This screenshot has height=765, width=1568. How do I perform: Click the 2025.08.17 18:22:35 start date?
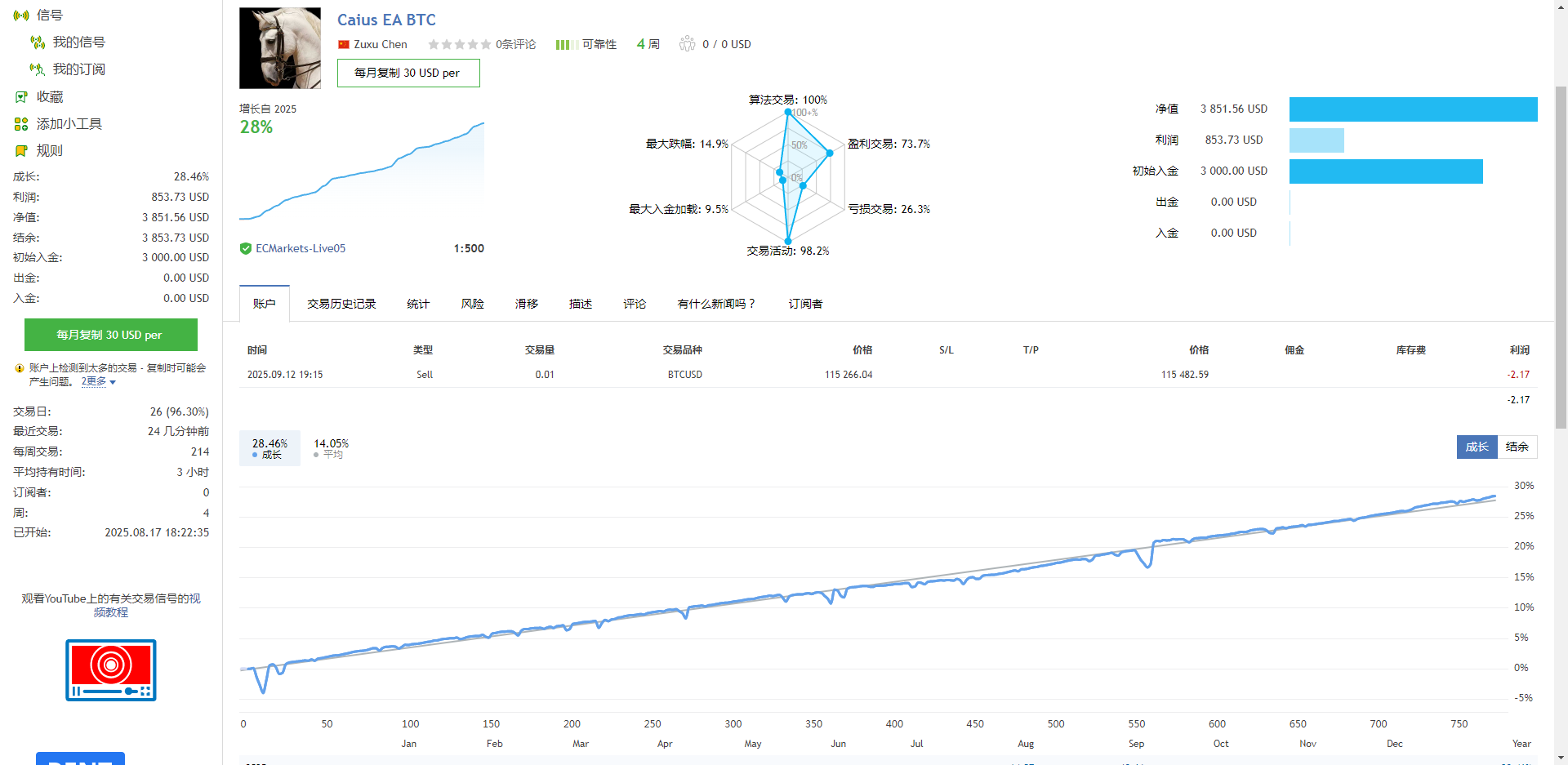click(x=157, y=533)
